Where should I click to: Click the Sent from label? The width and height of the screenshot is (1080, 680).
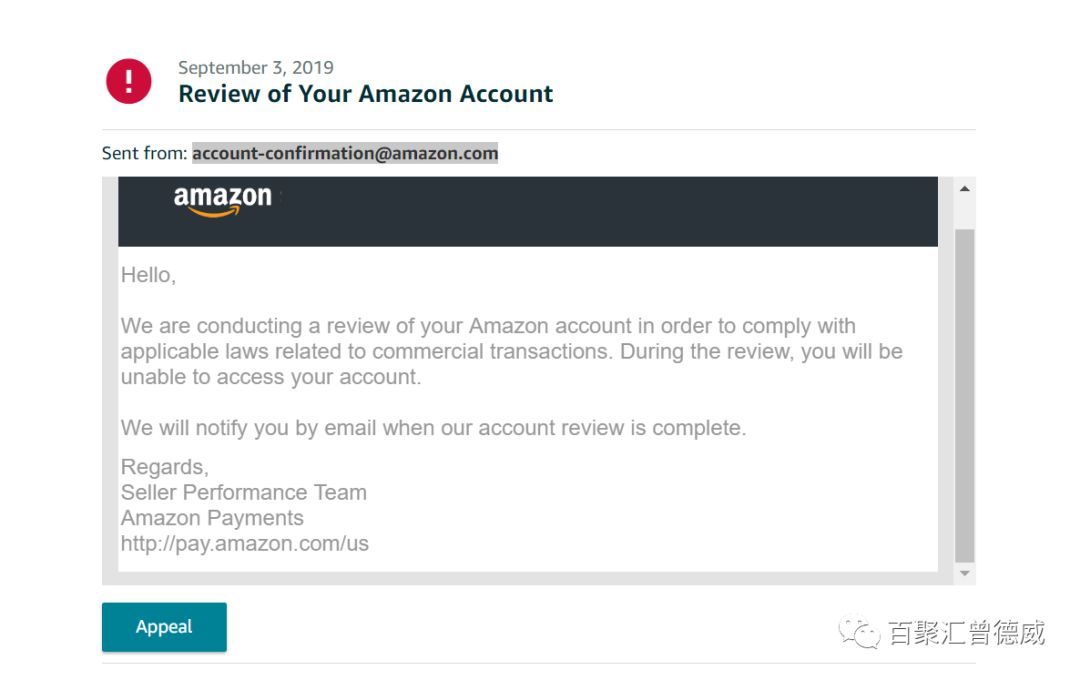coord(145,153)
